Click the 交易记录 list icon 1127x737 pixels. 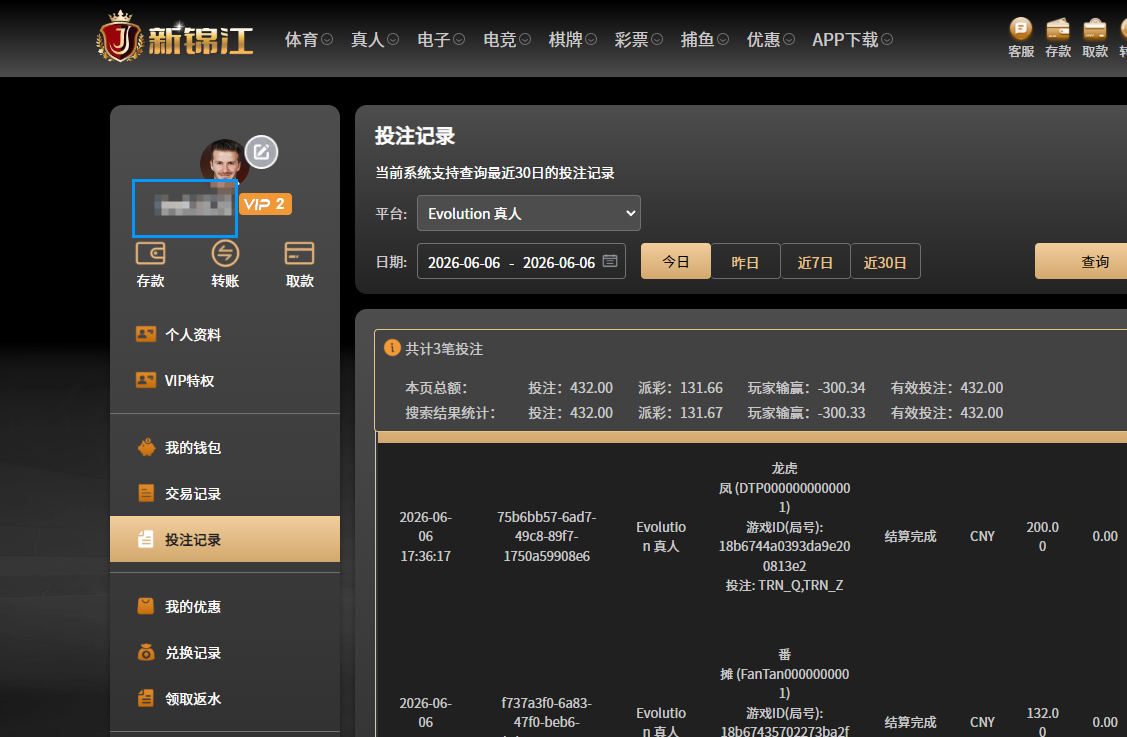(x=146, y=493)
